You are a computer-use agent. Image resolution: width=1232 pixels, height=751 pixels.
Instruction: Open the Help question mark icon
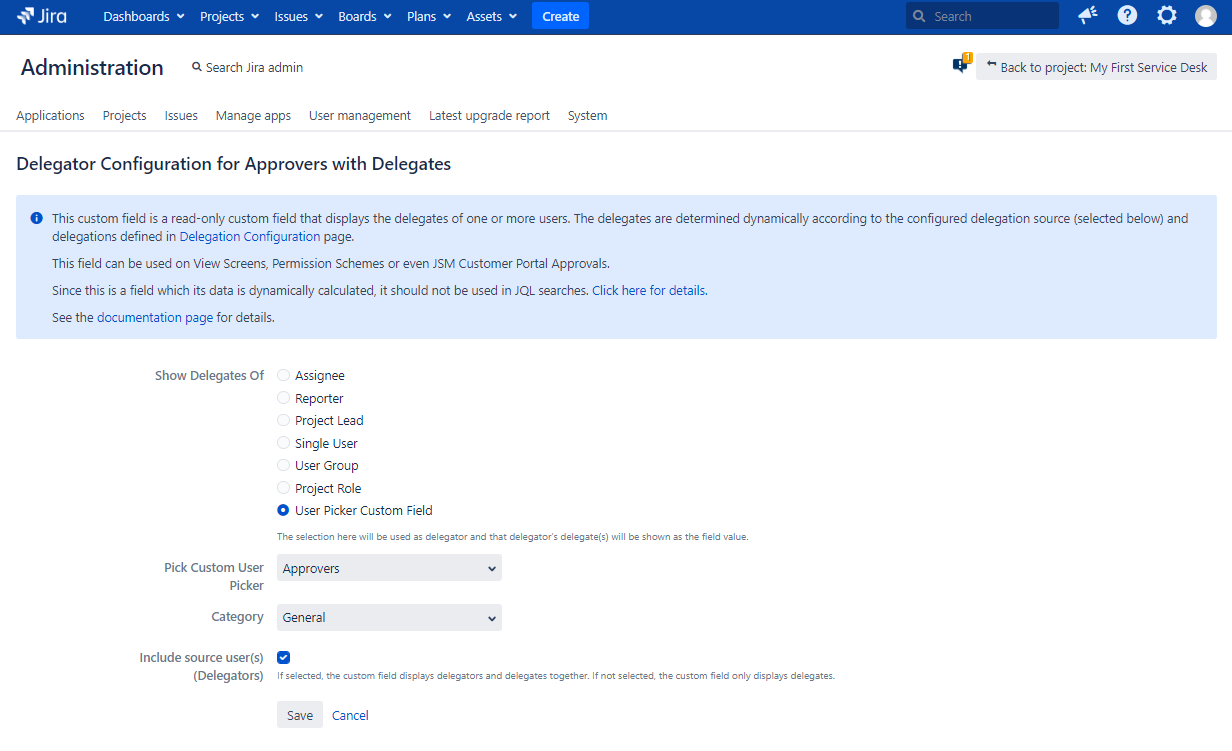1127,16
